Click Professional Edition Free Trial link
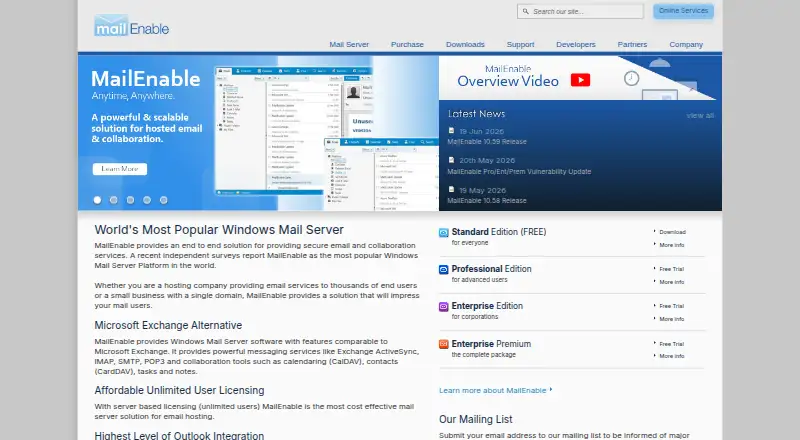The width and height of the screenshot is (800, 440). pyautogui.click(x=671, y=269)
